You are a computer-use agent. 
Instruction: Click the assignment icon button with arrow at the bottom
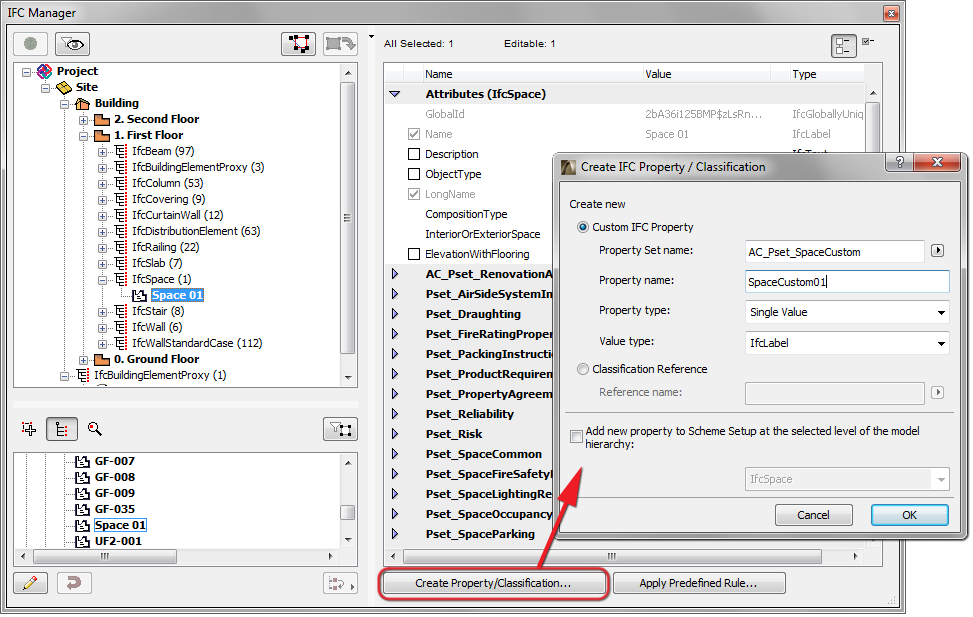click(339, 583)
